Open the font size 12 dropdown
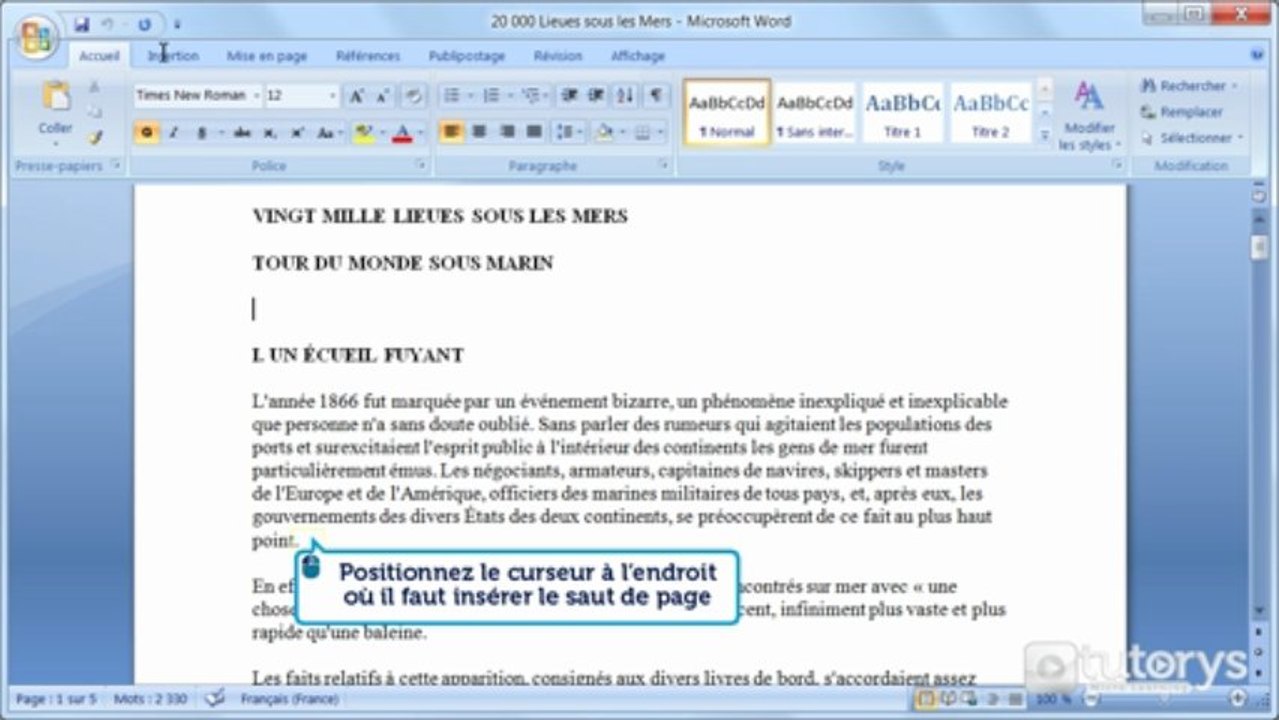This screenshot has width=1279, height=720. [x=333, y=96]
